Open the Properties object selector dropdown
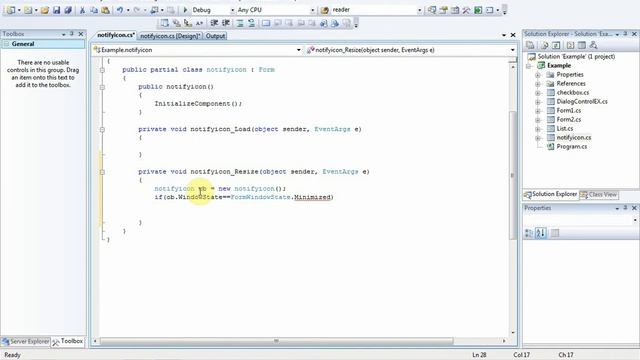The width and height of the screenshot is (640, 360). 635,220
